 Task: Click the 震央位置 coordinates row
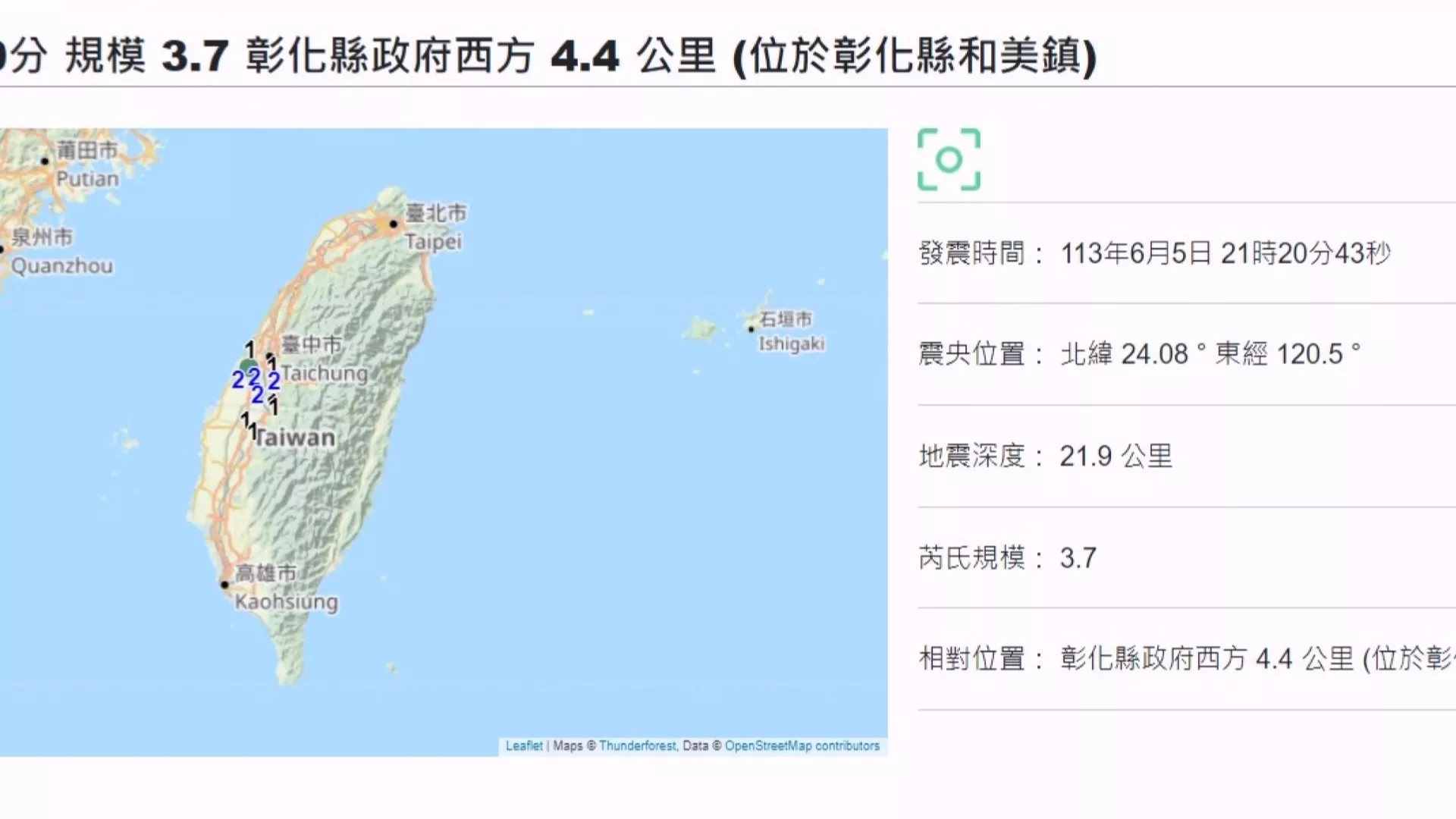click(x=1137, y=354)
